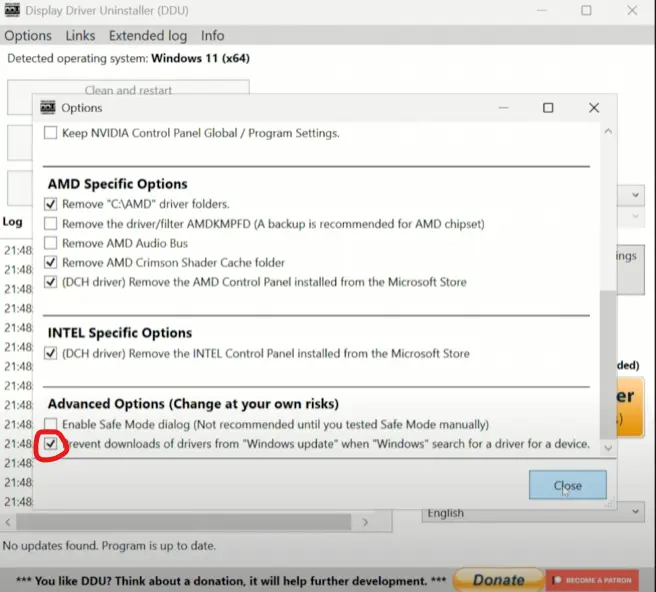Click the Options dialog title bar icon
This screenshot has height=592, width=656.
(x=48, y=108)
